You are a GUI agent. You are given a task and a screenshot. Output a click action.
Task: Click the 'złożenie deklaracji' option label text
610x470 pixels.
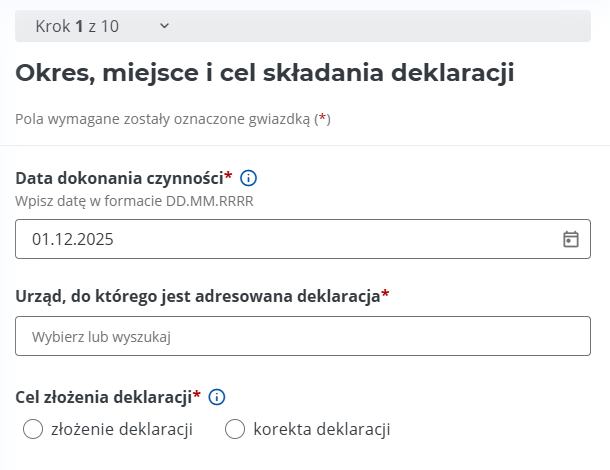(119, 429)
